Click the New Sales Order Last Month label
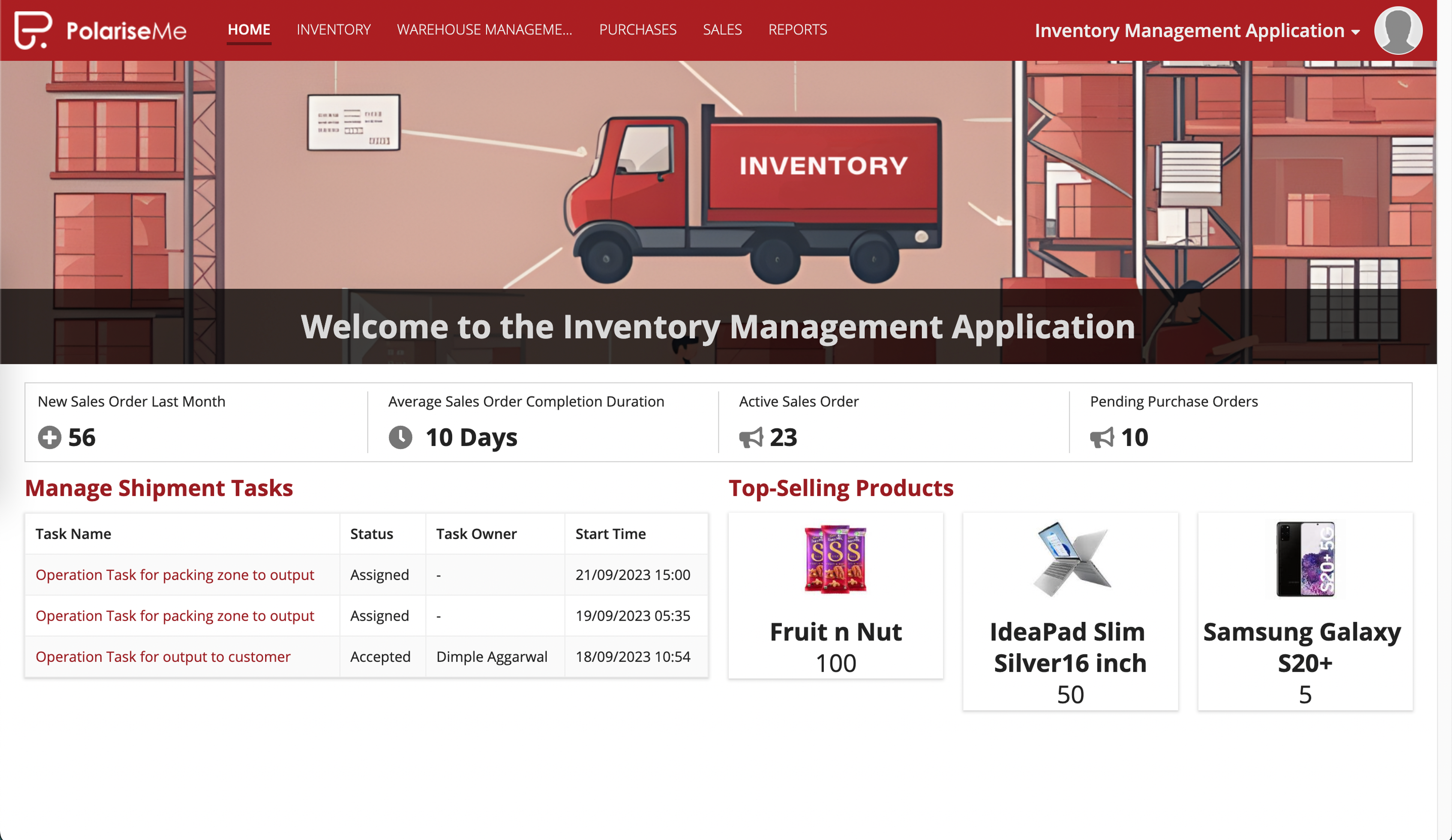This screenshot has height=840, width=1452. 131,401
